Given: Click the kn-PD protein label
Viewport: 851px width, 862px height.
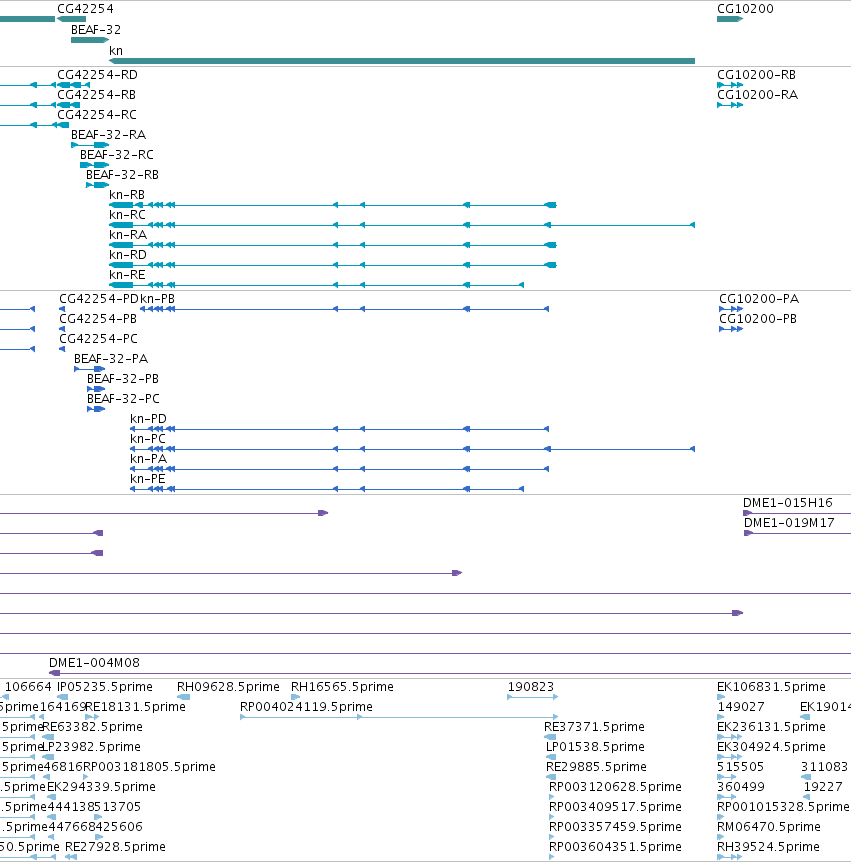Looking at the screenshot, I should click(148, 418).
